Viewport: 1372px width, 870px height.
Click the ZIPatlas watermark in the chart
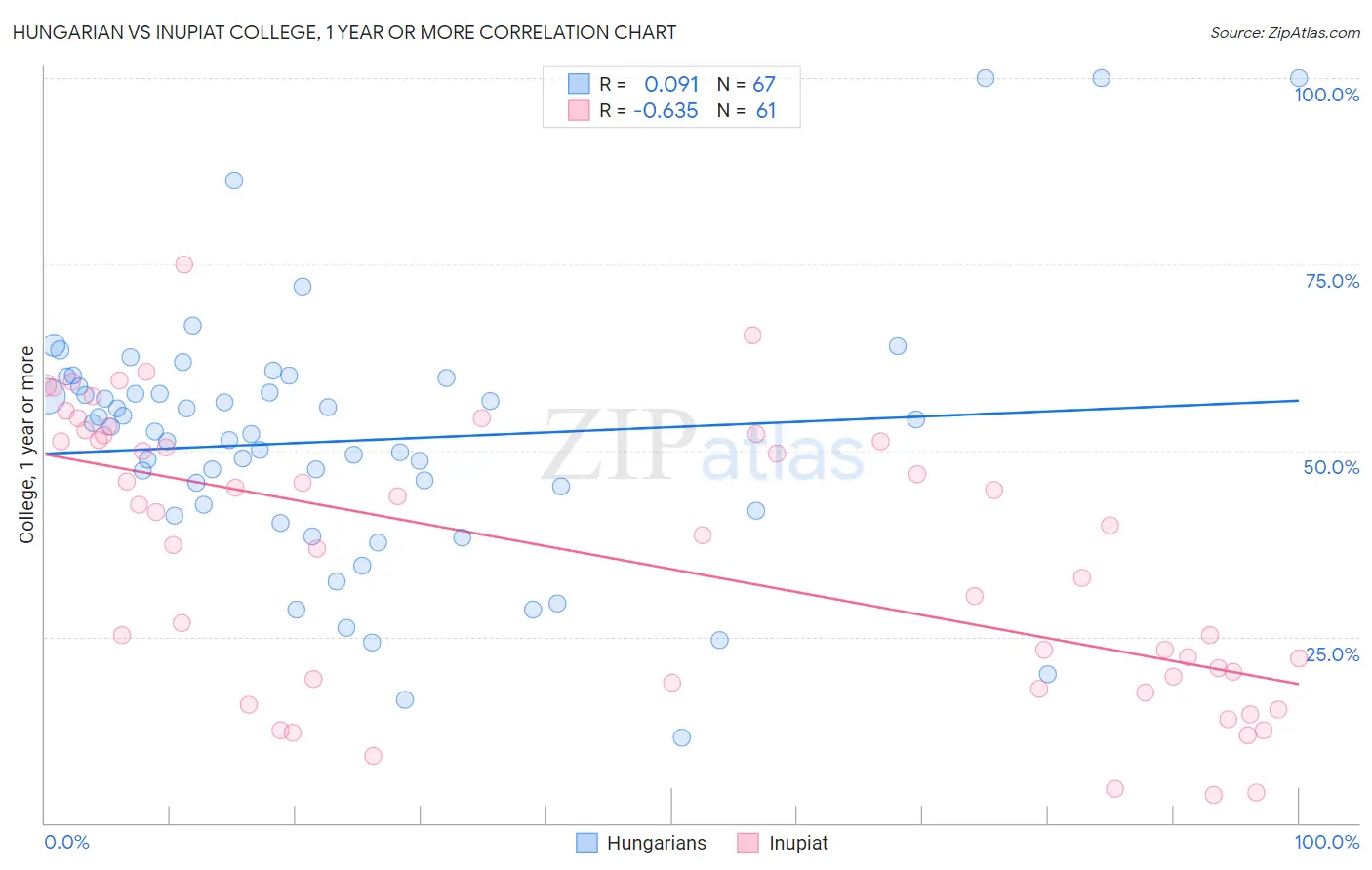[703, 447]
